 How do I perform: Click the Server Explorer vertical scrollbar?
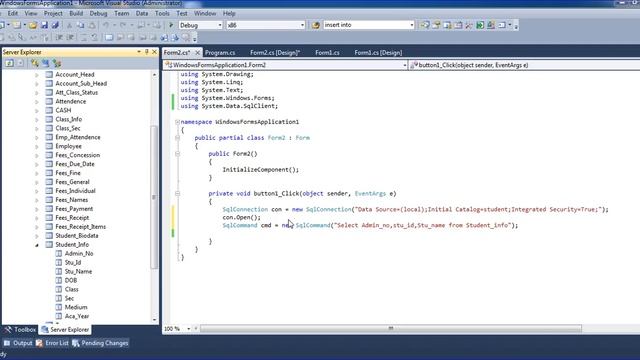pyautogui.click(x=154, y=197)
